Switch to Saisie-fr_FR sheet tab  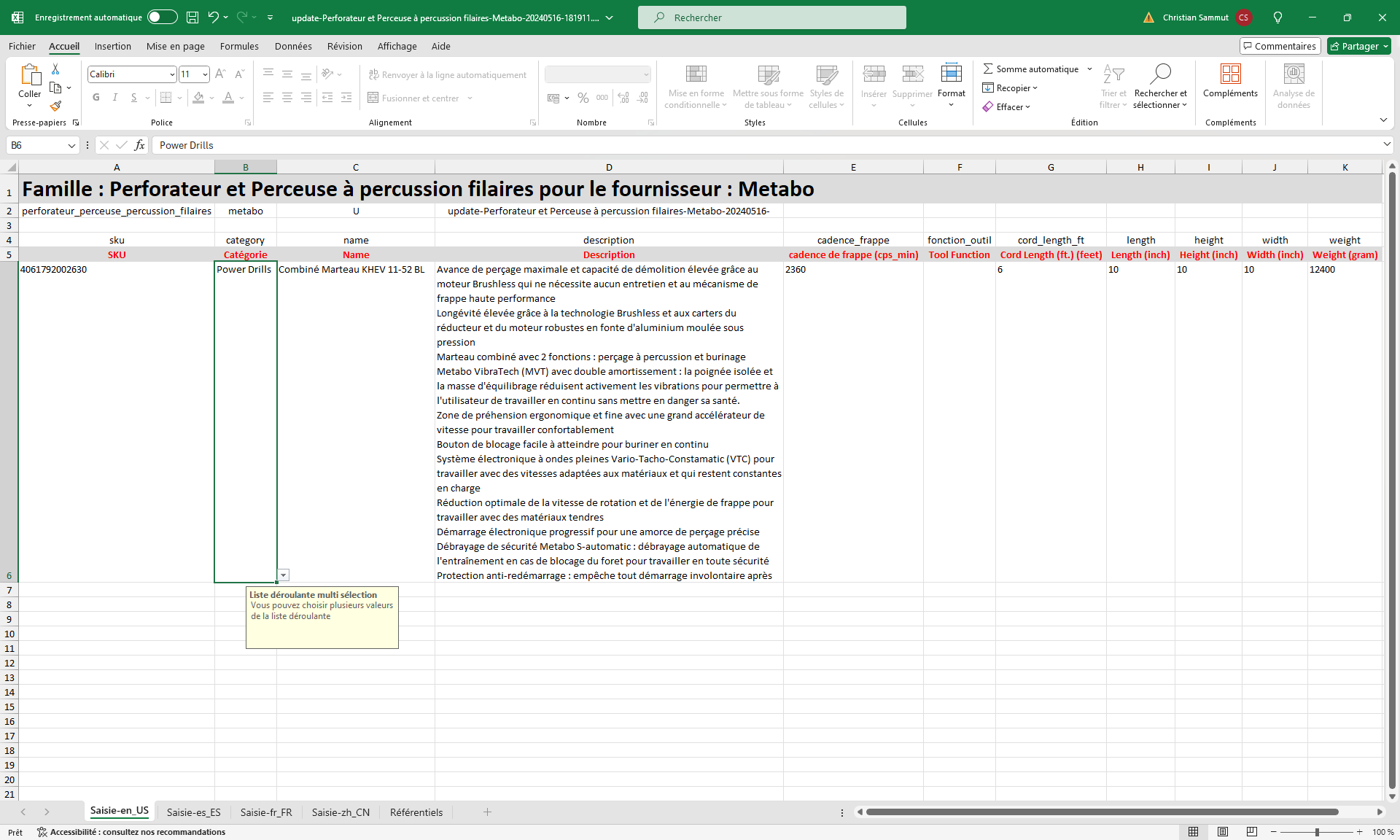pyautogui.click(x=266, y=812)
